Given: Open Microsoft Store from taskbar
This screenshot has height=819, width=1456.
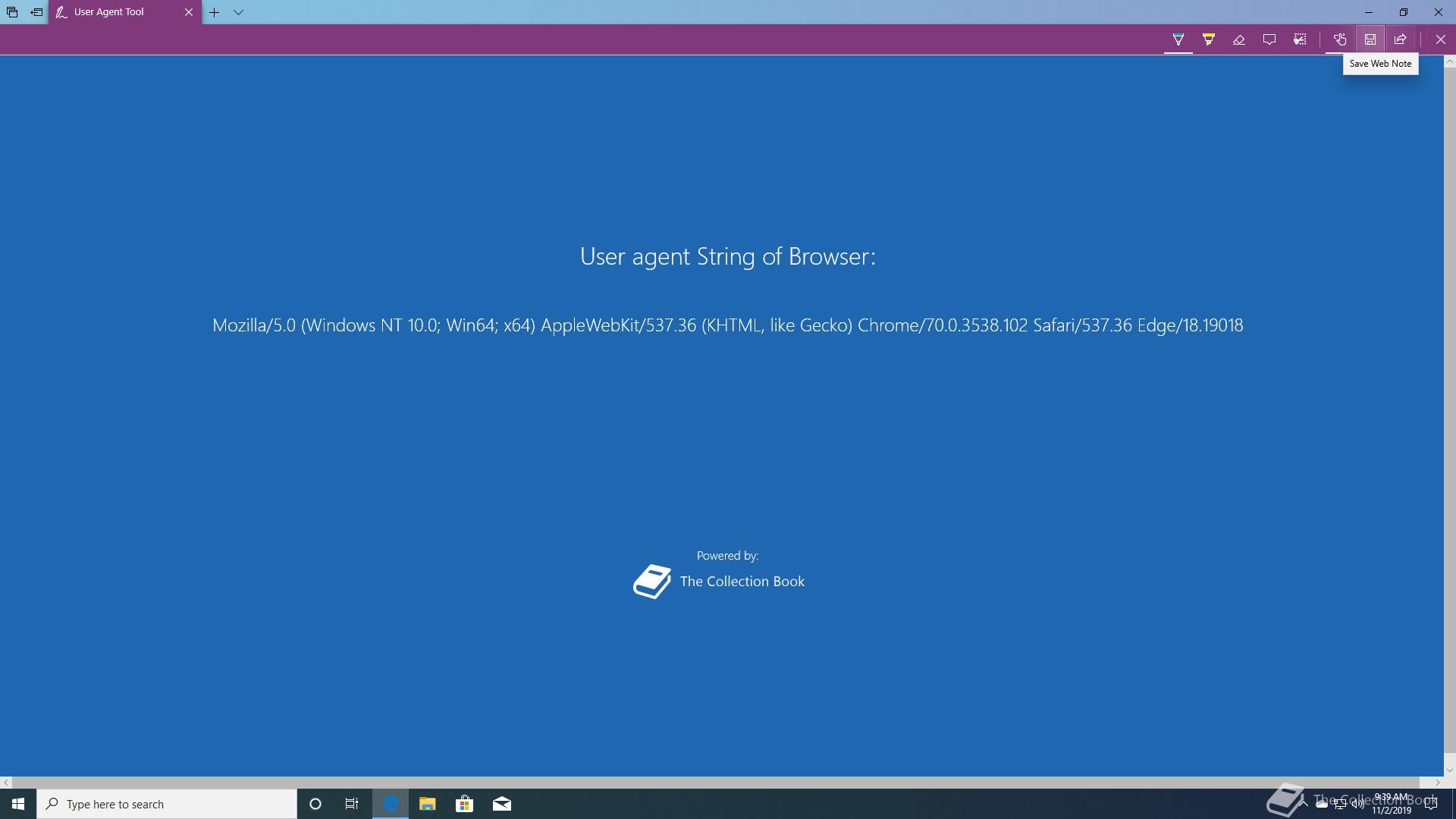Looking at the screenshot, I should tap(464, 804).
